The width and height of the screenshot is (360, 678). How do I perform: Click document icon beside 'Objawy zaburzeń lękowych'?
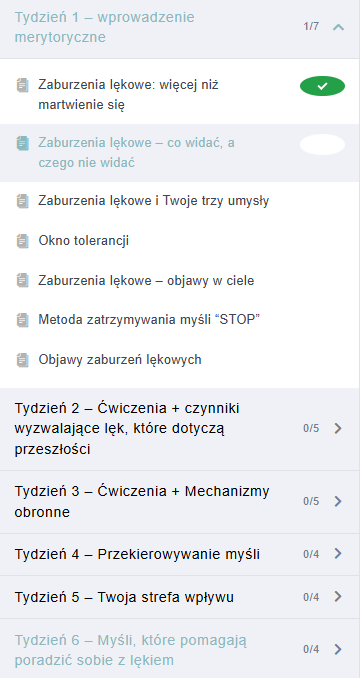pos(22,360)
